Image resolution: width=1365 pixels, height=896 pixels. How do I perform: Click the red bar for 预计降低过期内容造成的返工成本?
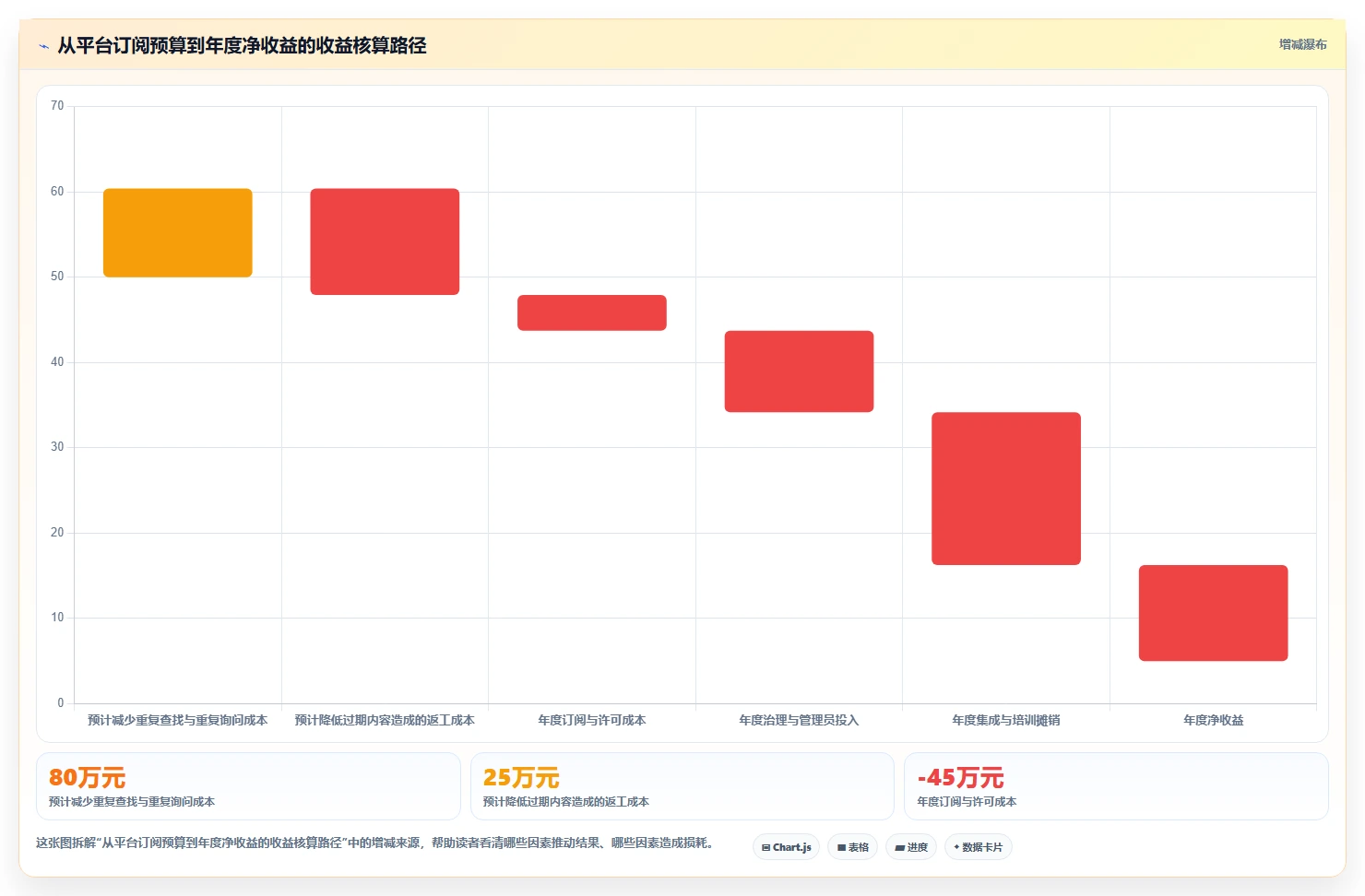pyautogui.click(x=385, y=242)
